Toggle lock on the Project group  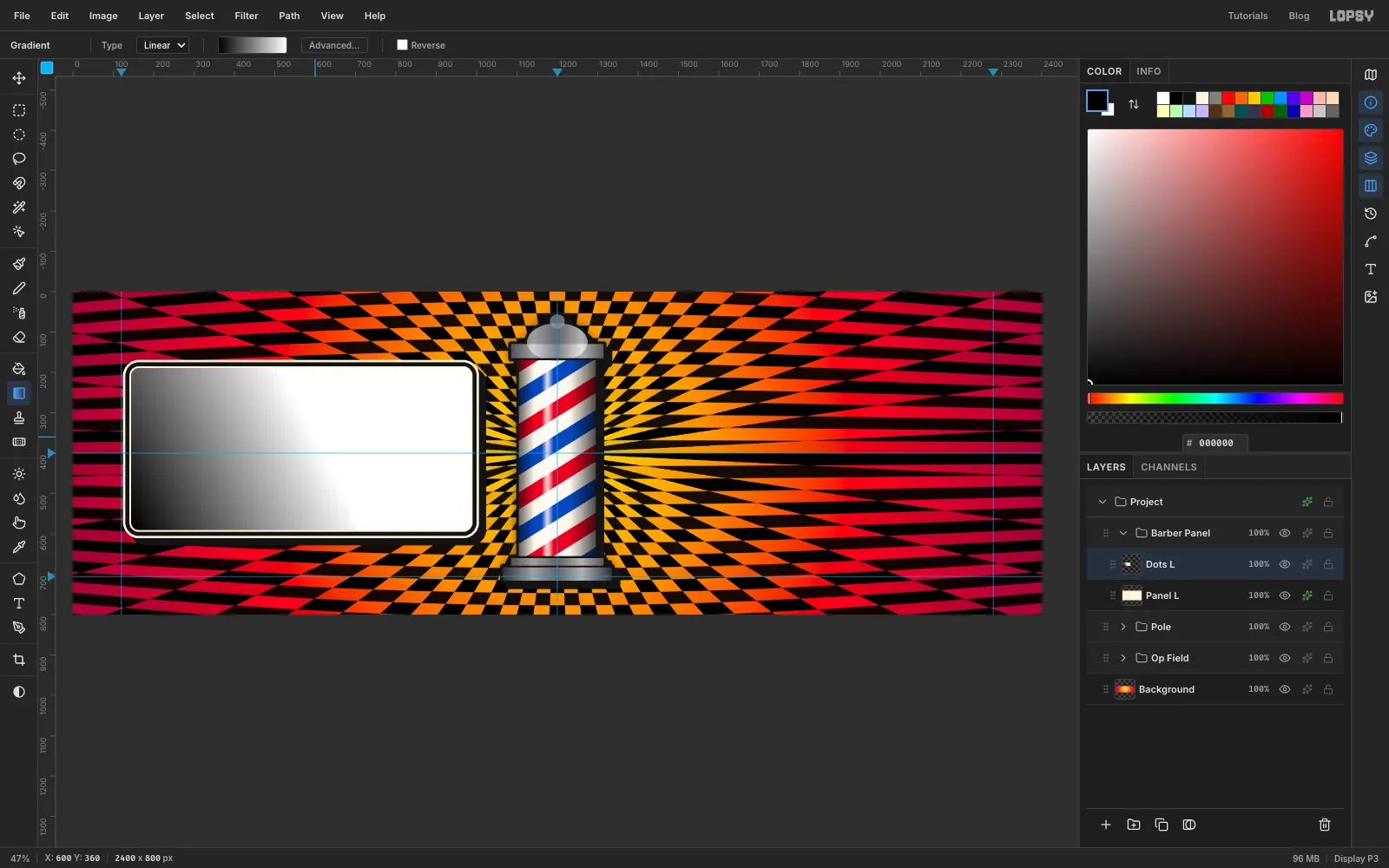pyautogui.click(x=1328, y=502)
